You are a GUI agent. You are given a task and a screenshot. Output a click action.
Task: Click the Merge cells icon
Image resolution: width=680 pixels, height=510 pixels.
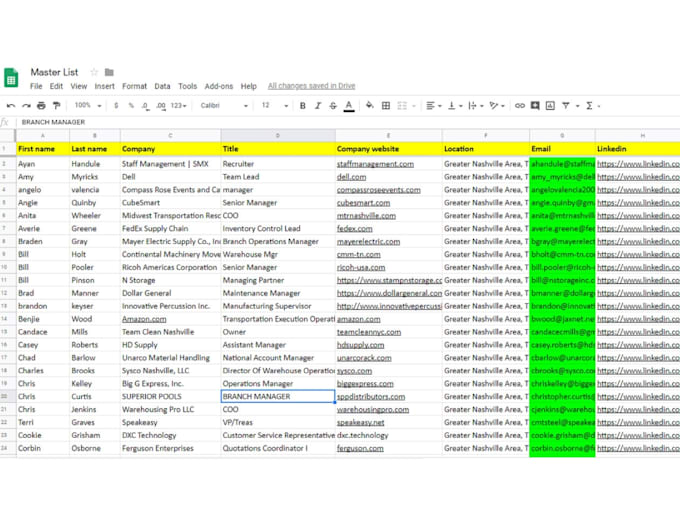click(x=402, y=105)
